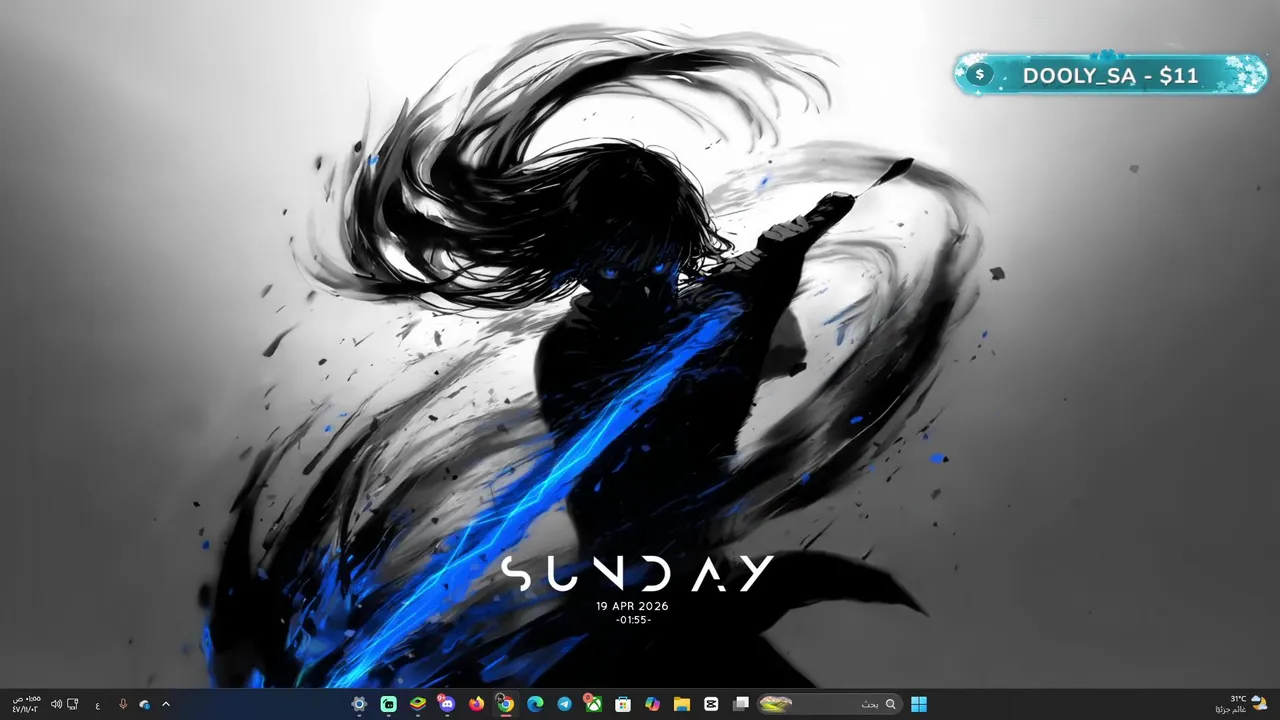Switch the input language indicator

point(97,704)
